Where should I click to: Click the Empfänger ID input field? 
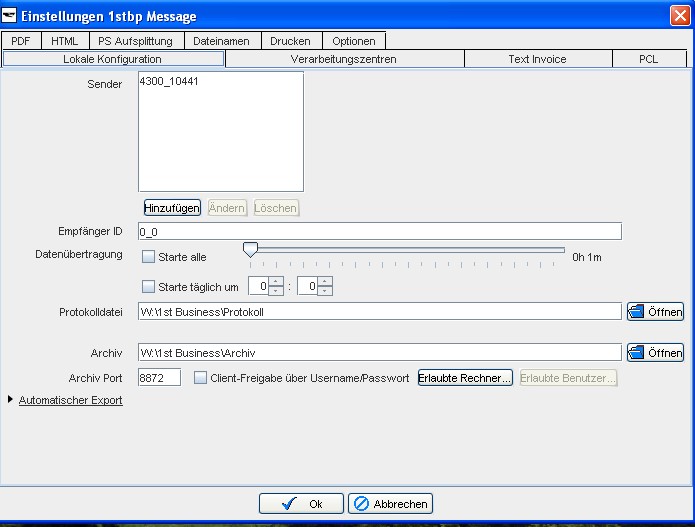coord(380,231)
